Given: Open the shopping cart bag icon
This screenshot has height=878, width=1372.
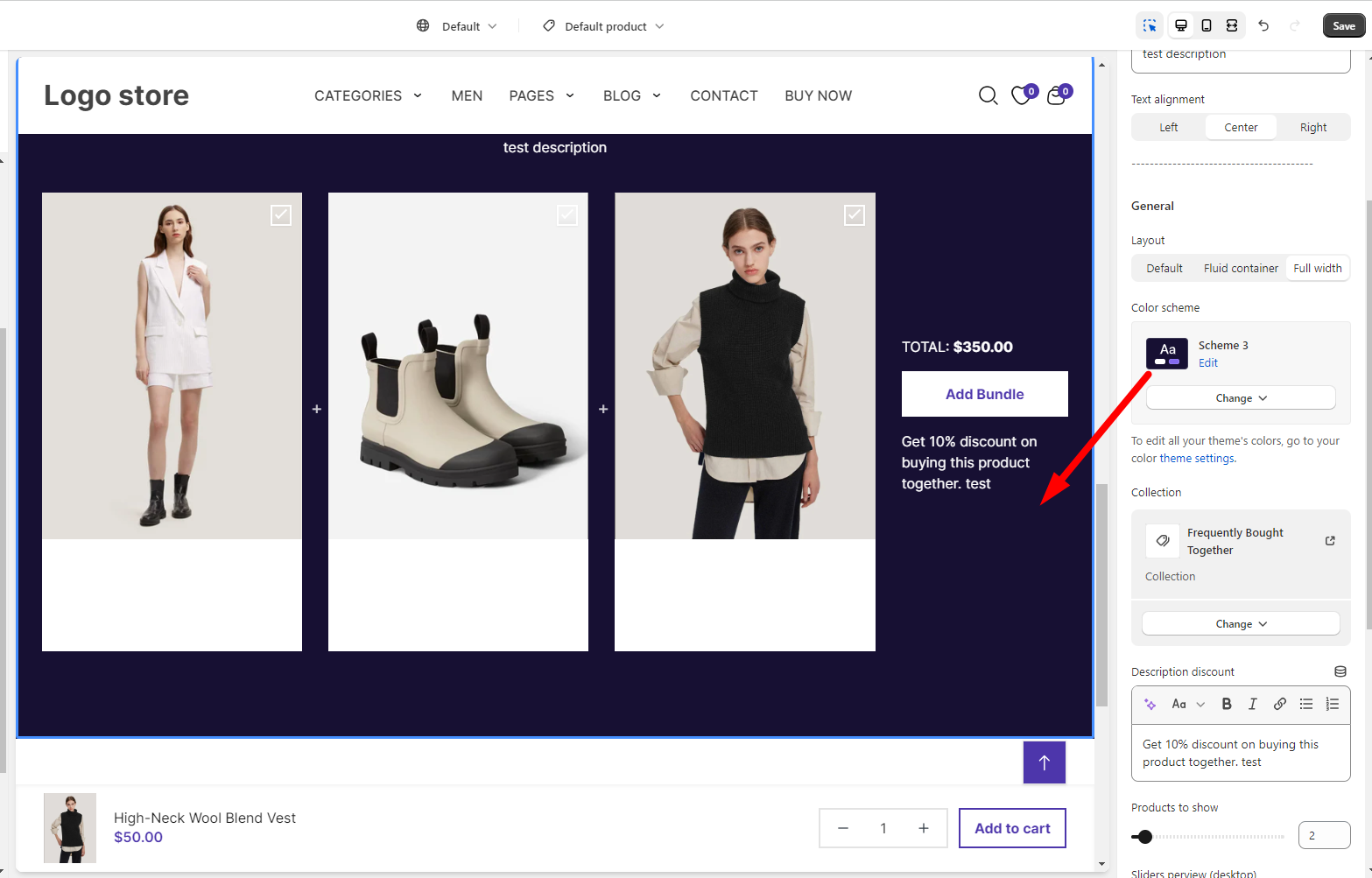Looking at the screenshot, I should [1057, 95].
